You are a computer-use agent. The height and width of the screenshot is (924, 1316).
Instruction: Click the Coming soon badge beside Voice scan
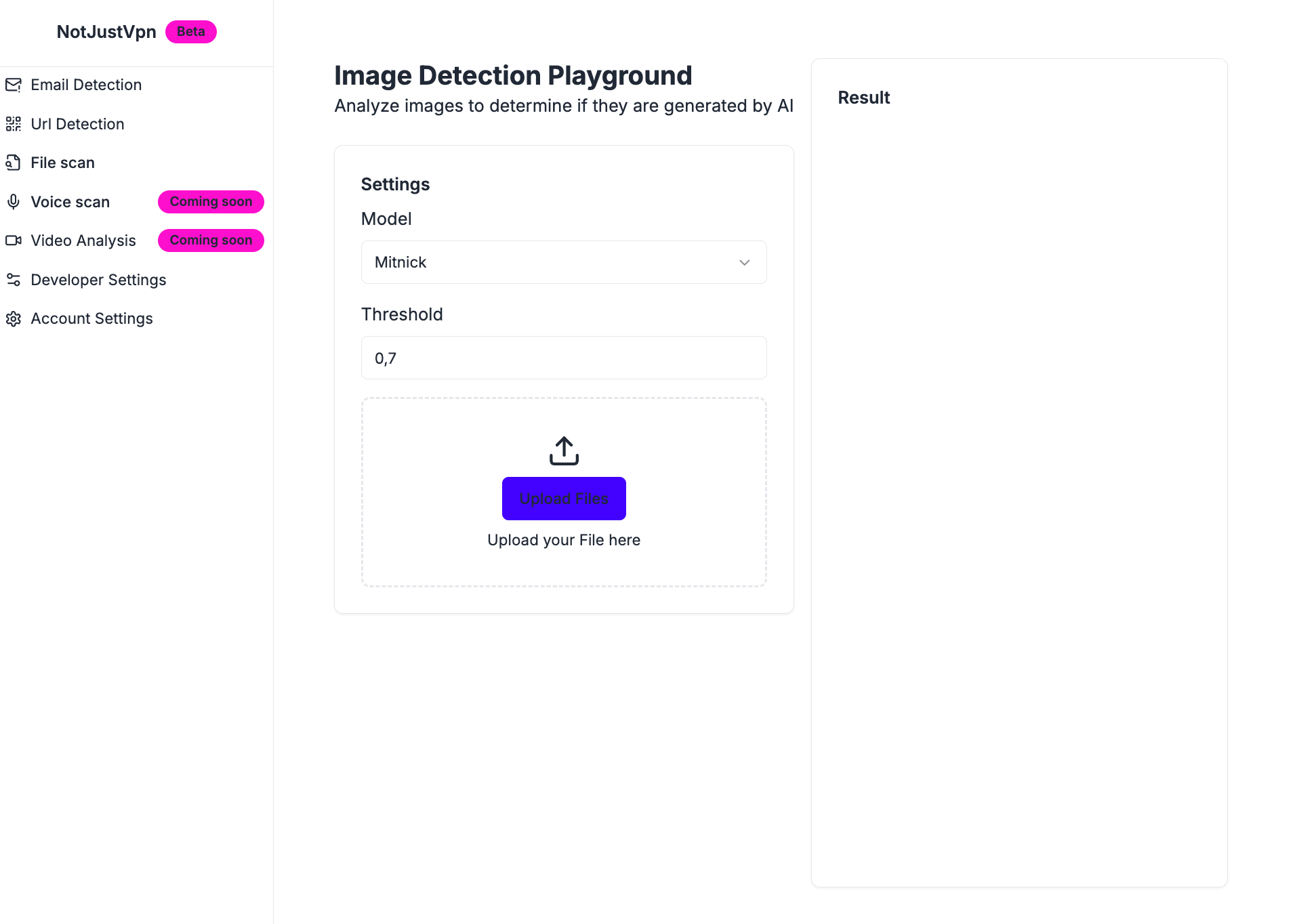pyautogui.click(x=211, y=202)
